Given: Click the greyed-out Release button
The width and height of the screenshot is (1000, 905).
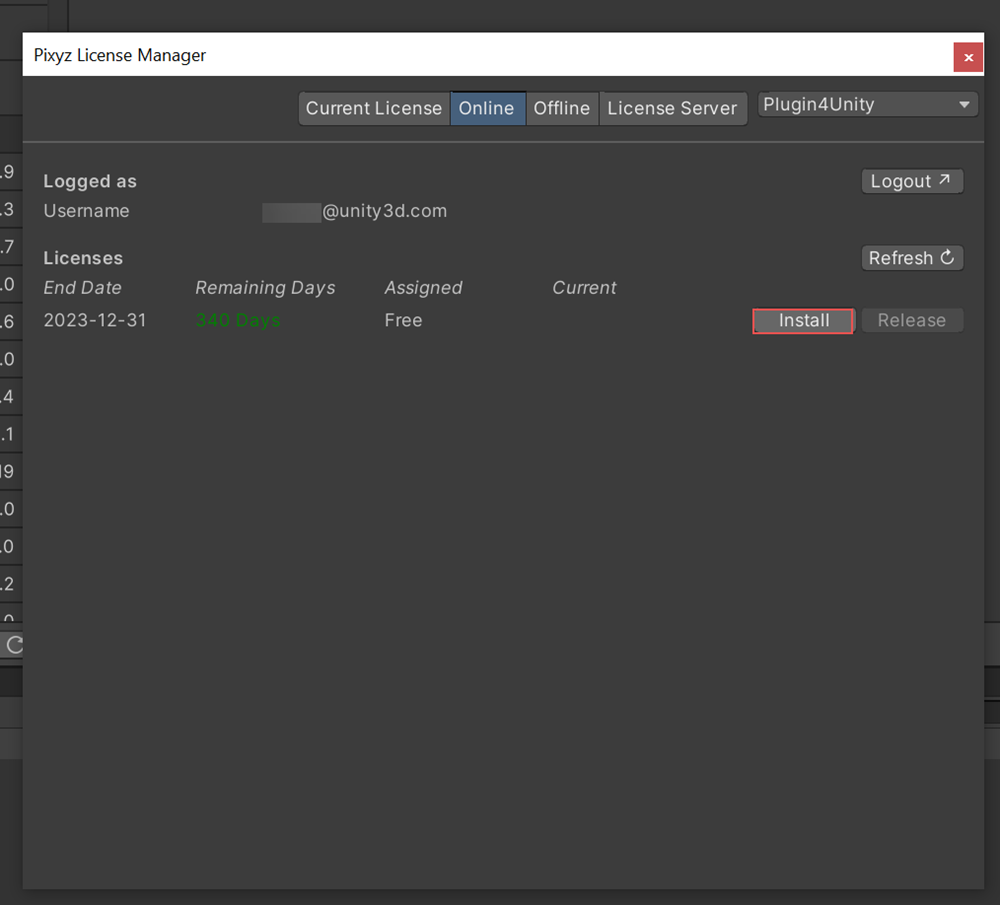Looking at the screenshot, I should 912,320.
